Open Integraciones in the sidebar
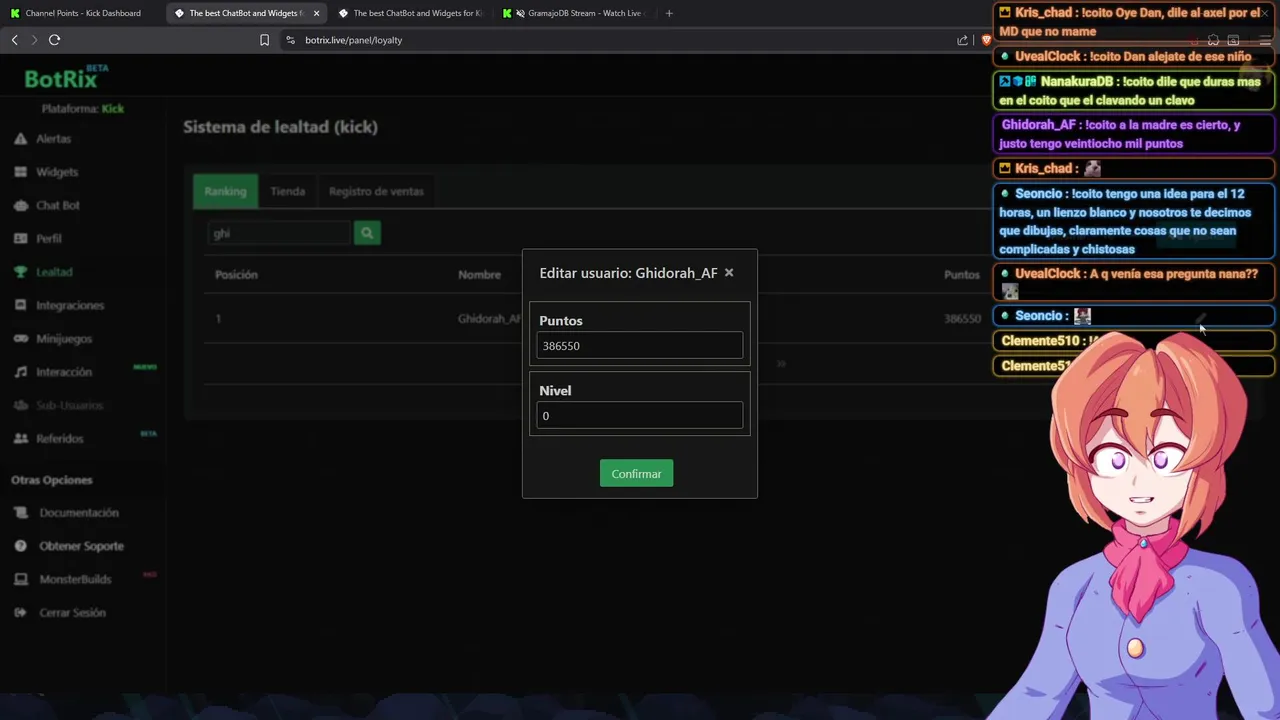The height and width of the screenshot is (720, 1280). (x=70, y=305)
